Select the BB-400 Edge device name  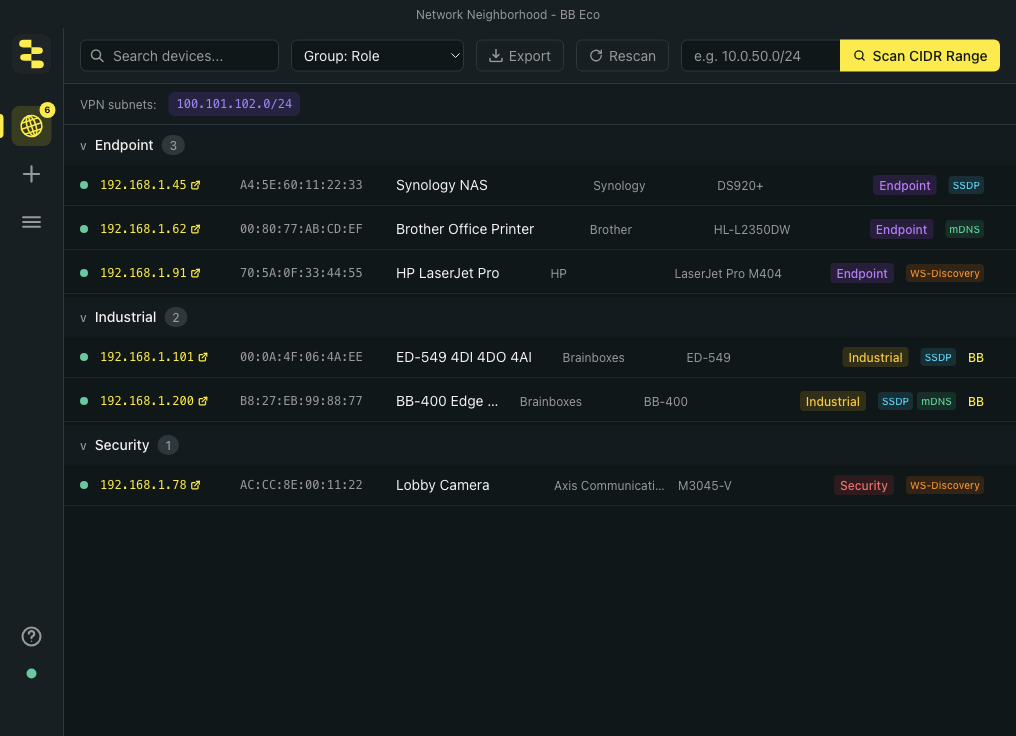447,401
